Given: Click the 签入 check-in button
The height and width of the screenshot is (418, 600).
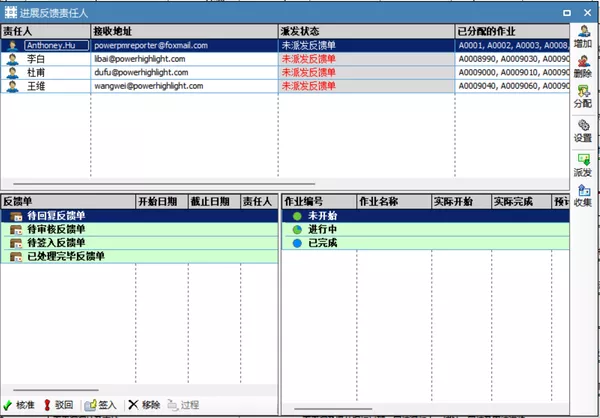Looking at the screenshot, I should [100, 405].
